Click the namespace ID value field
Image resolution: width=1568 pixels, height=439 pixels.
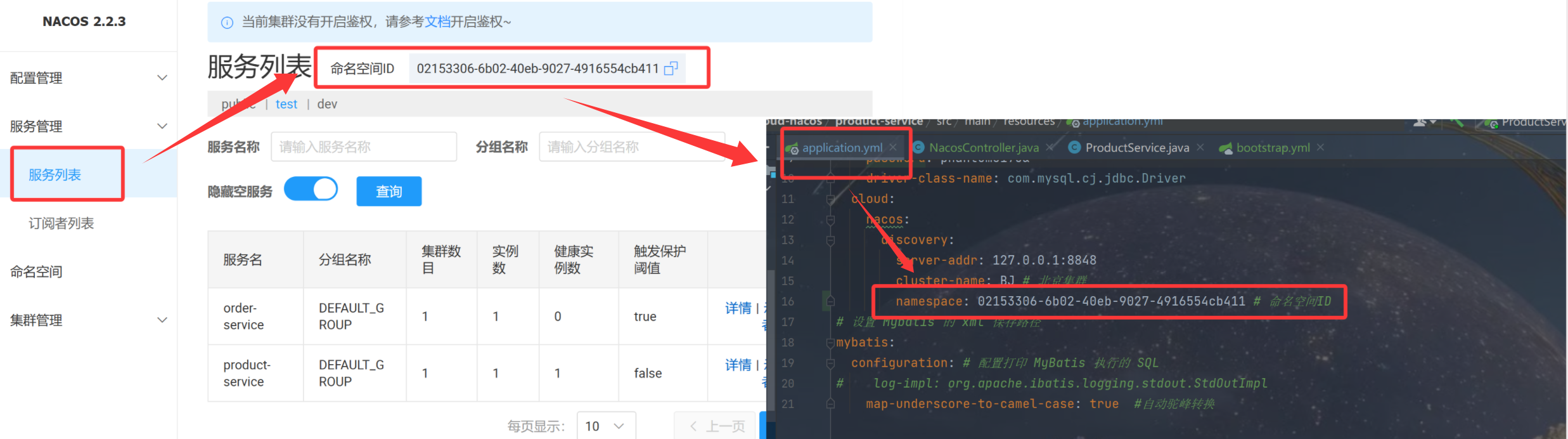[x=546, y=68]
